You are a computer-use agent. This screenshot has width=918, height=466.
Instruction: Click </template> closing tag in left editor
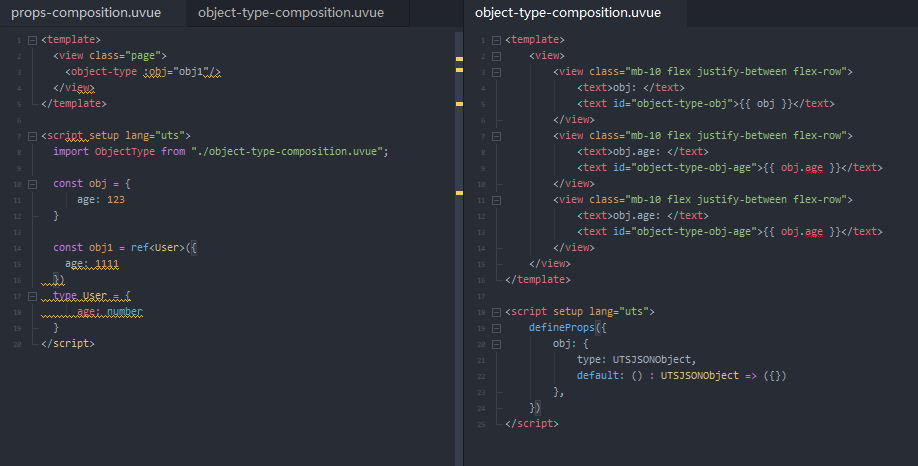74,104
